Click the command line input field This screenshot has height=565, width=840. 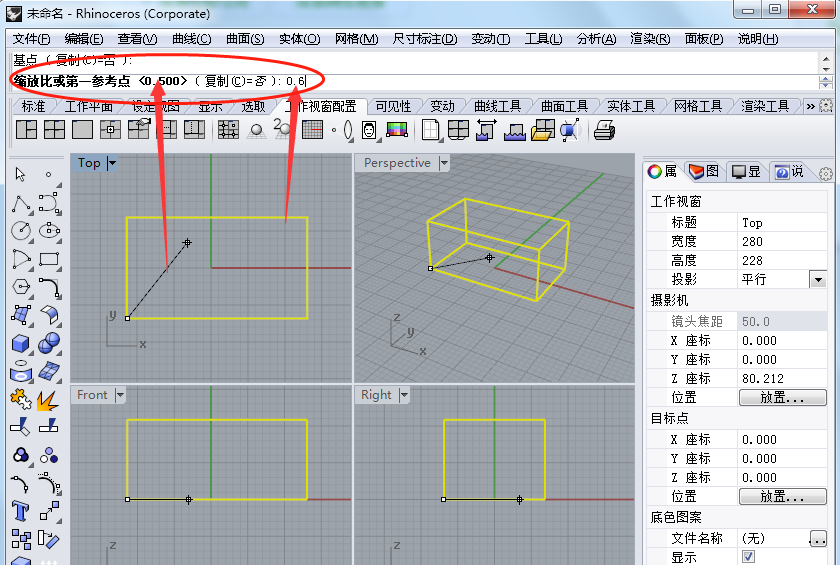coord(414,81)
